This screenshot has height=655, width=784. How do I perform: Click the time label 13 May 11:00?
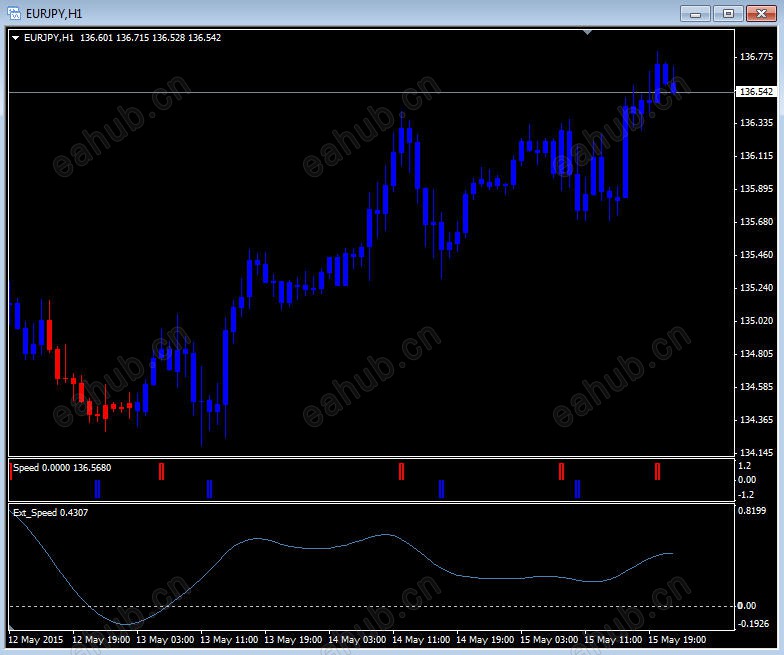click(x=229, y=640)
